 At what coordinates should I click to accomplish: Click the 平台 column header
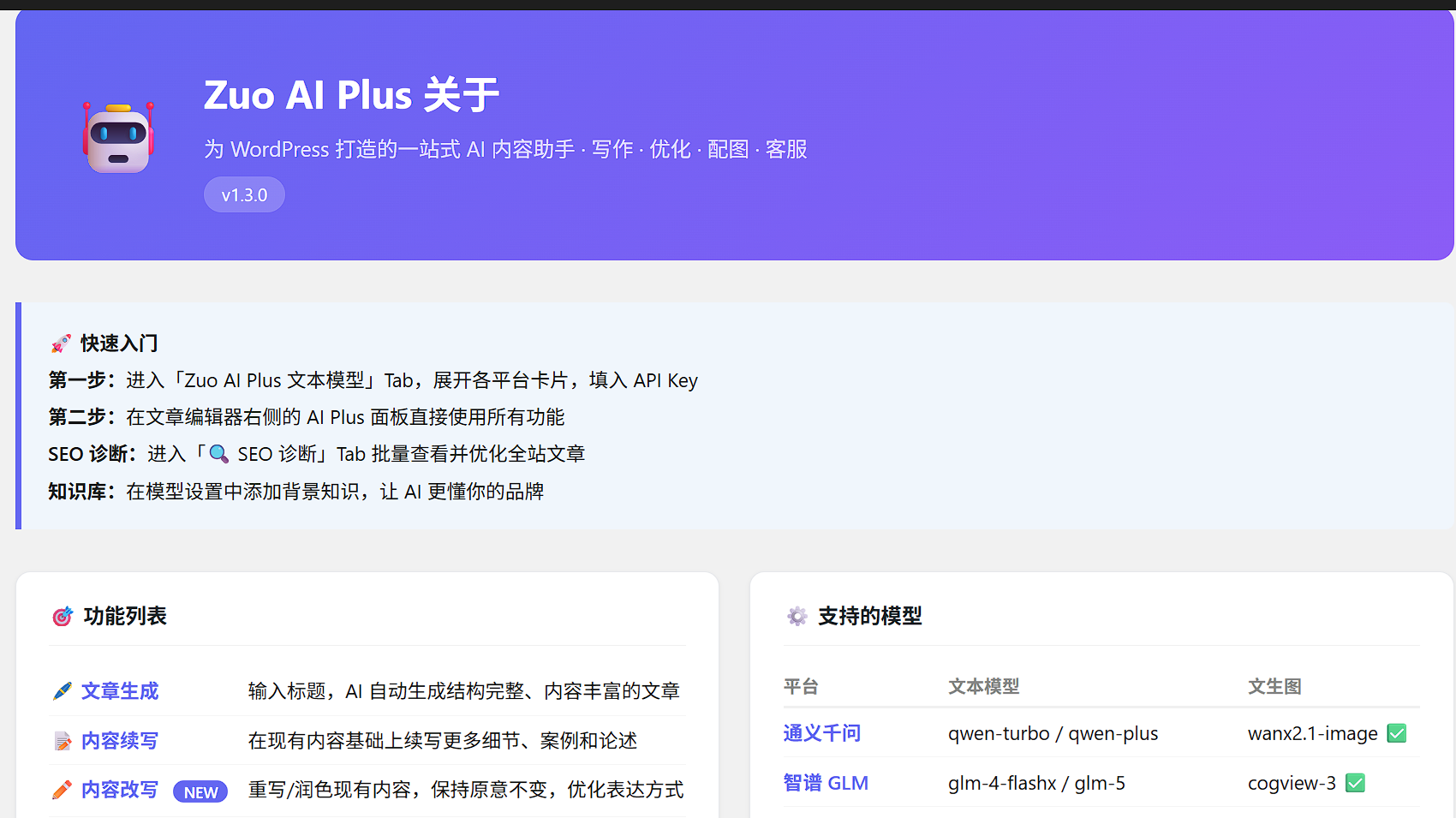click(801, 687)
